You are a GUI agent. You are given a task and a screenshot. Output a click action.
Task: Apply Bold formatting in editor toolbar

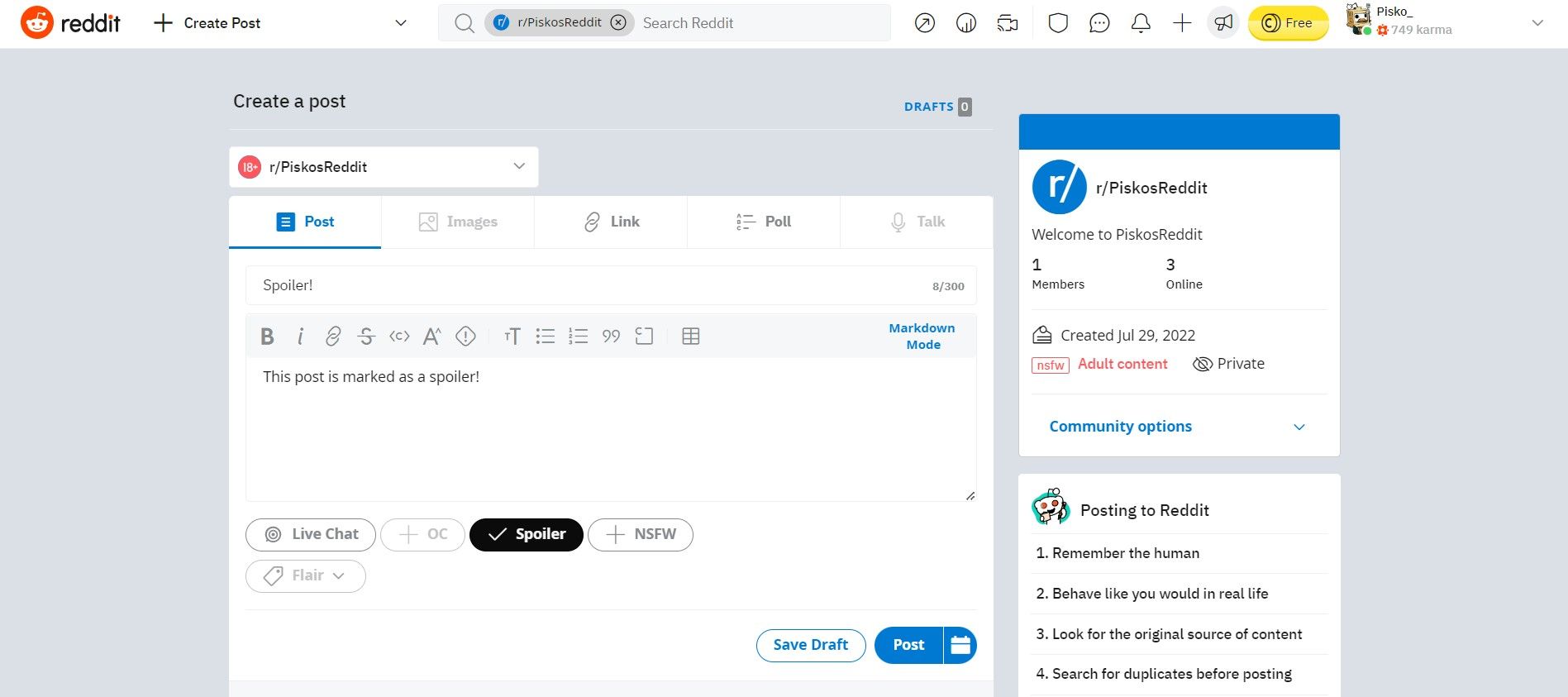267,336
